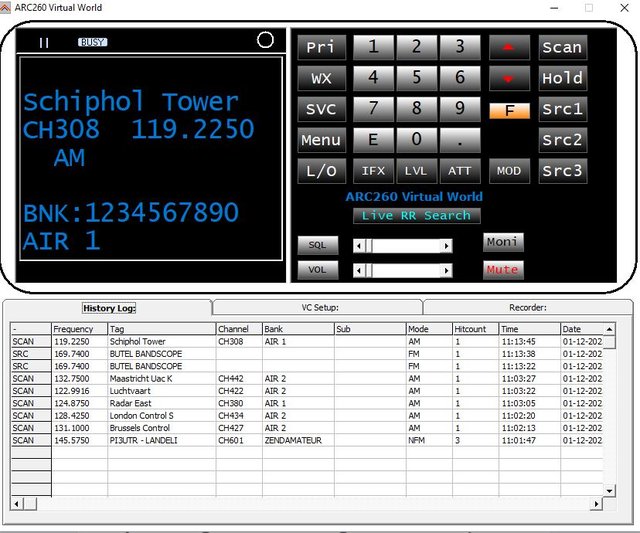Click keypad digit 2
Viewport: 640px width, 533px height.
(416, 47)
